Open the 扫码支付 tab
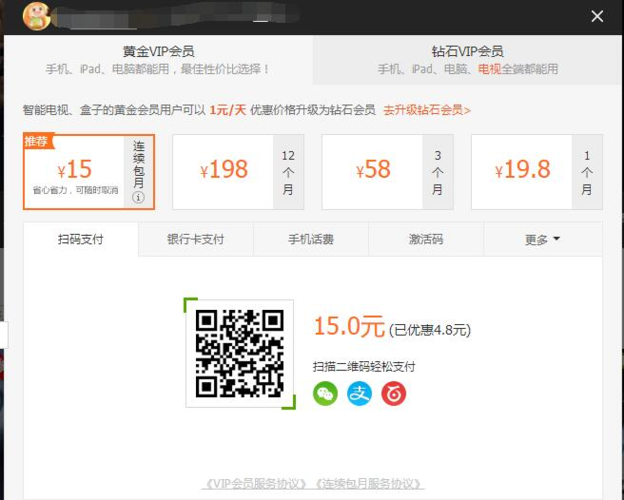624x500 pixels. (81, 240)
